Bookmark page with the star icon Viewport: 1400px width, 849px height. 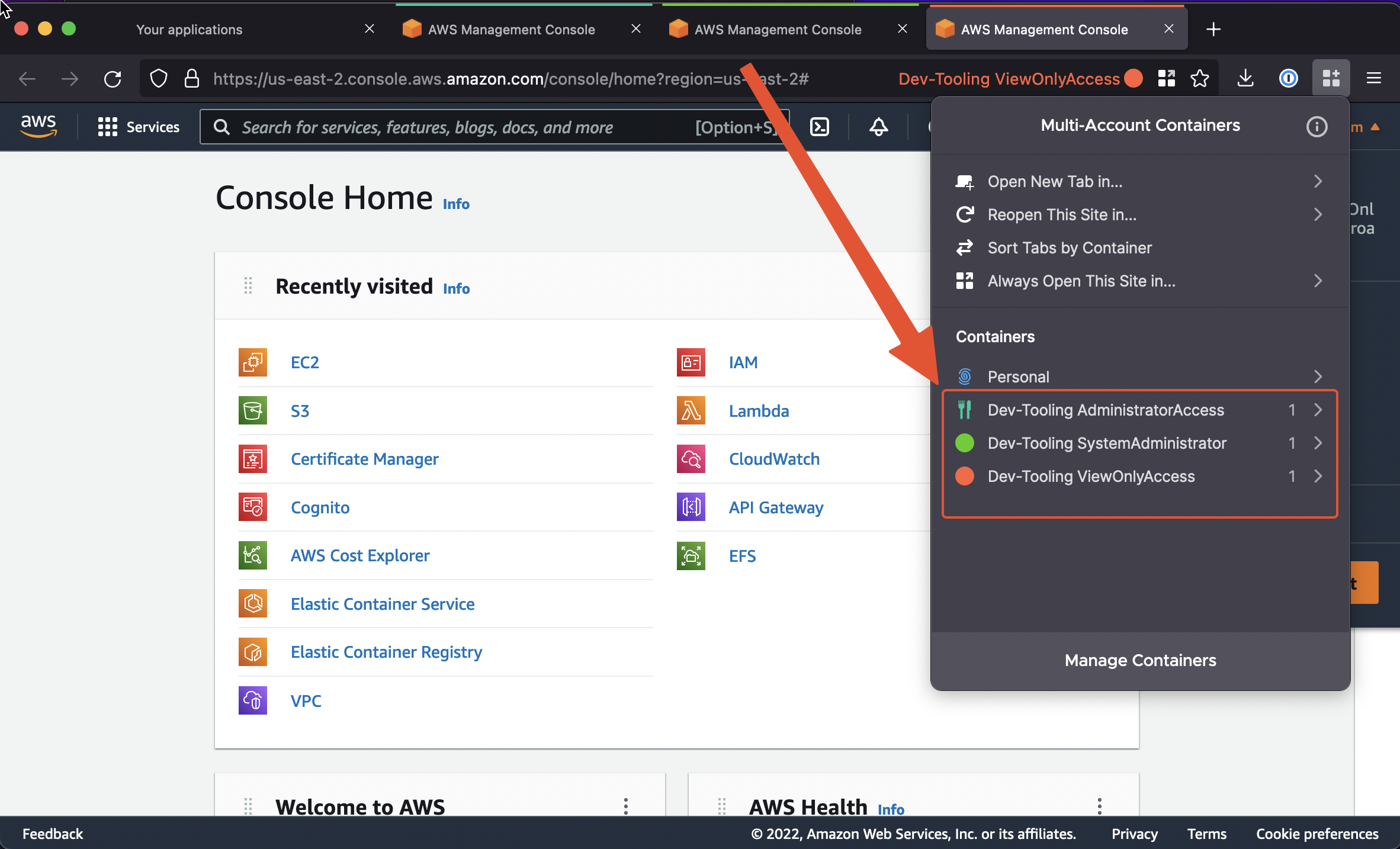(x=1200, y=78)
